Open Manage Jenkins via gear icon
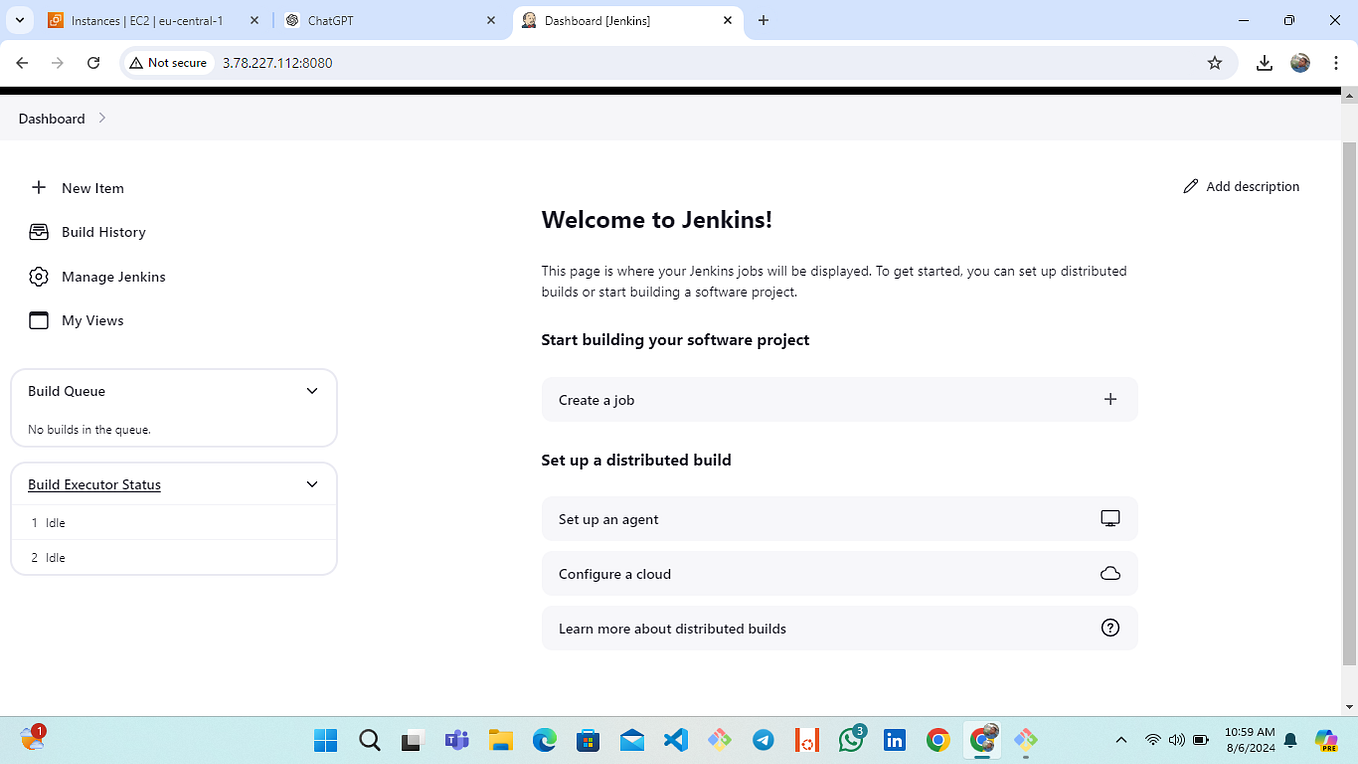Viewport: 1358px width, 764px height. [38, 277]
